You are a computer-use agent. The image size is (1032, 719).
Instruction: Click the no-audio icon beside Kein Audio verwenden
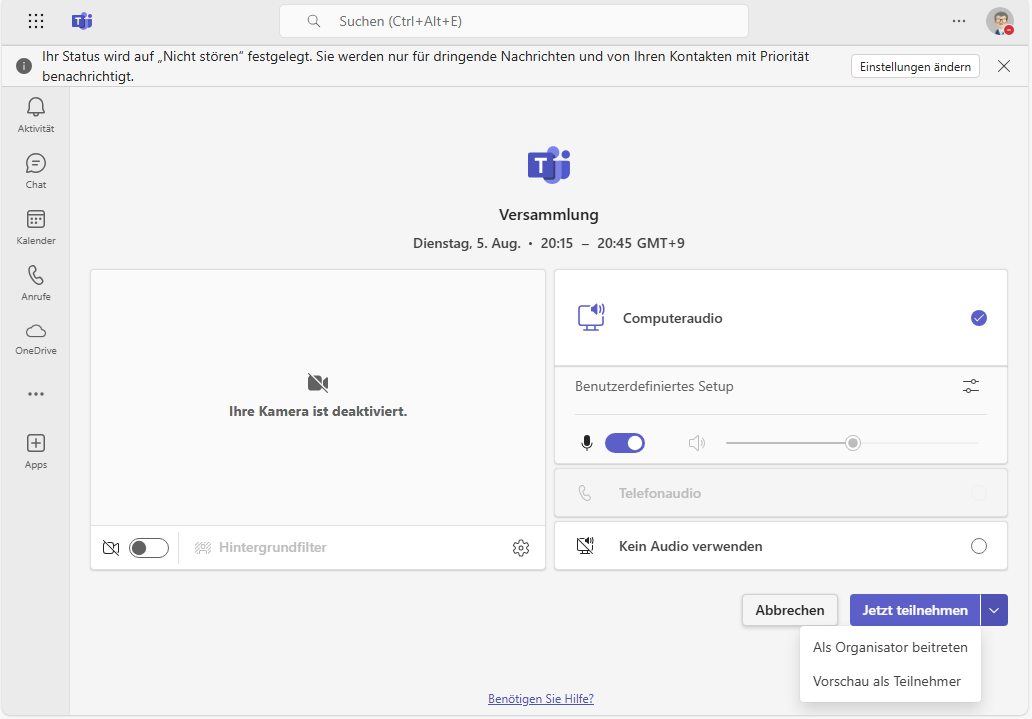585,546
